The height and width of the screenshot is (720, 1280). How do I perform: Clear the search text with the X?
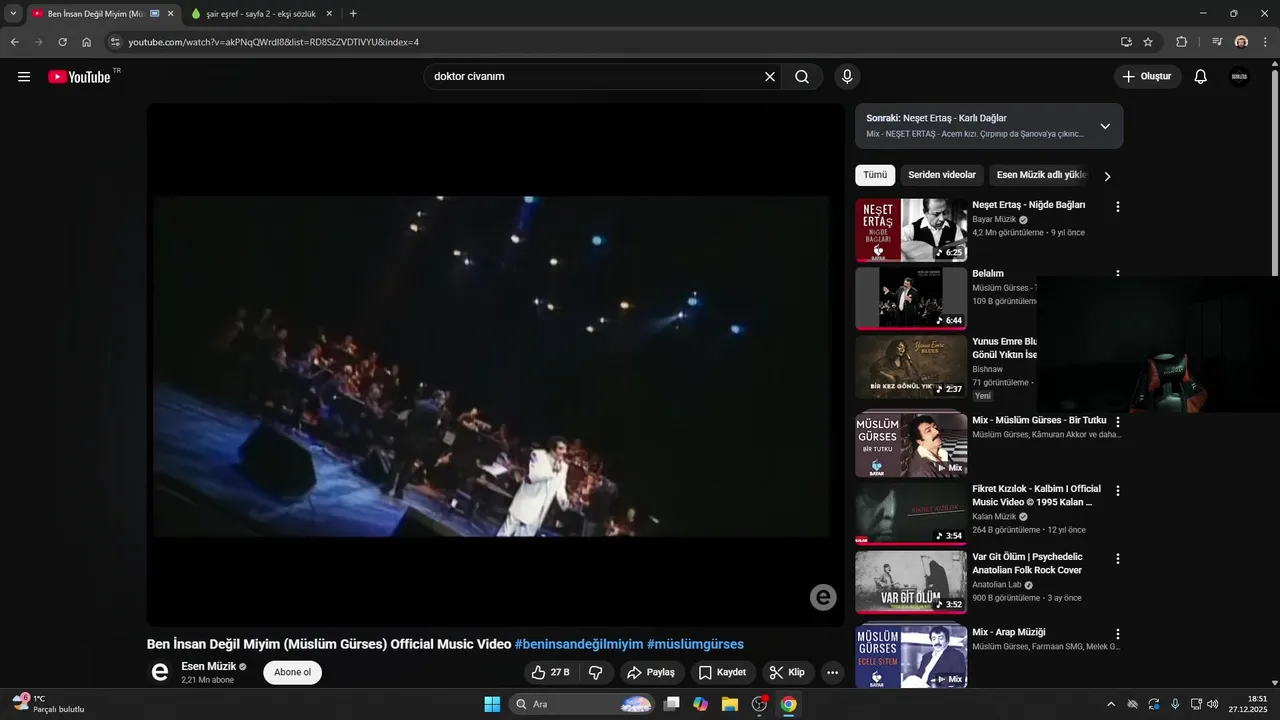click(x=770, y=77)
